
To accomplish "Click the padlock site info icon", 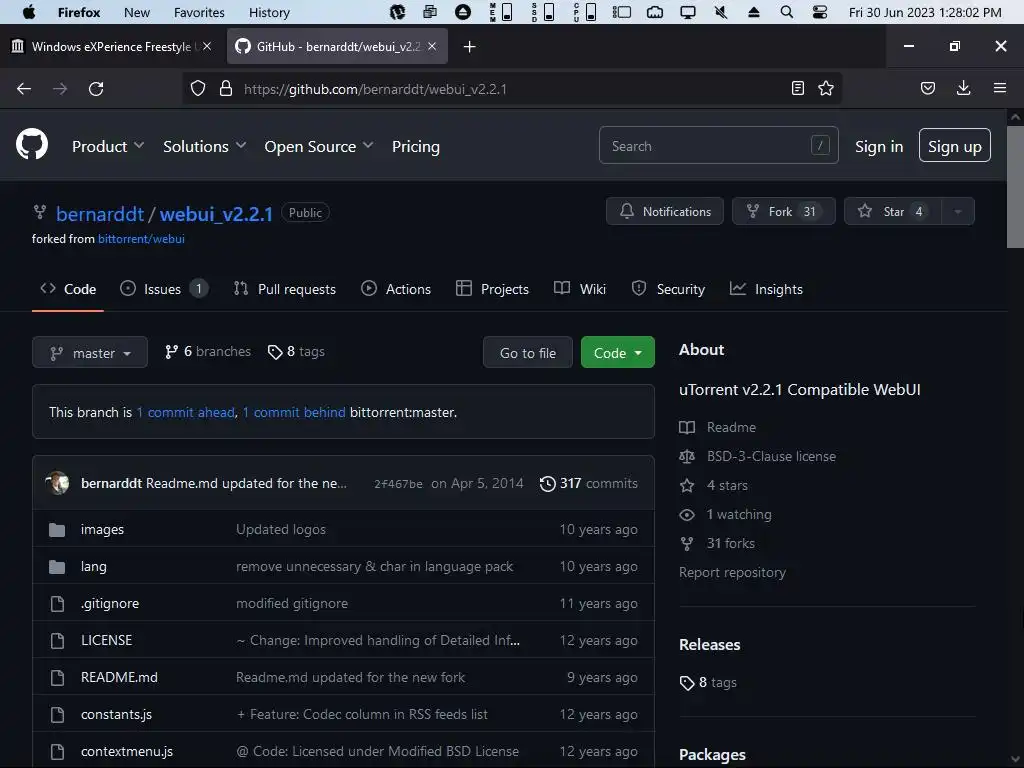I will (x=226, y=88).
